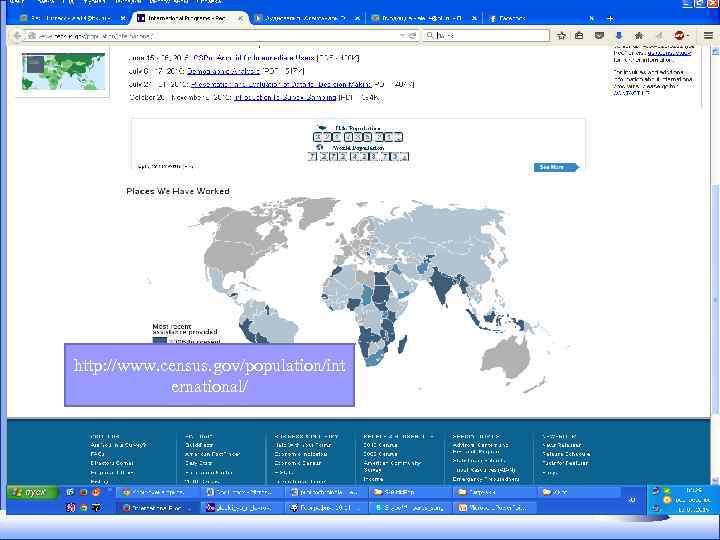Switch to the third browser tab
Screen dimensions: 720x540
[307, 18]
